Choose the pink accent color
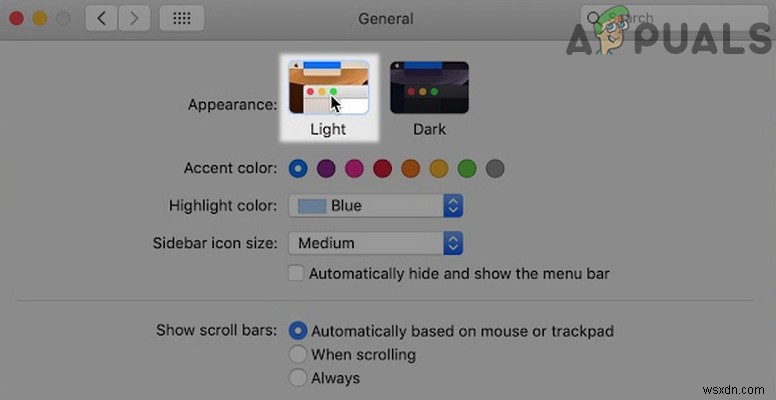This screenshot has height=400, width=776. coord(354,169)
